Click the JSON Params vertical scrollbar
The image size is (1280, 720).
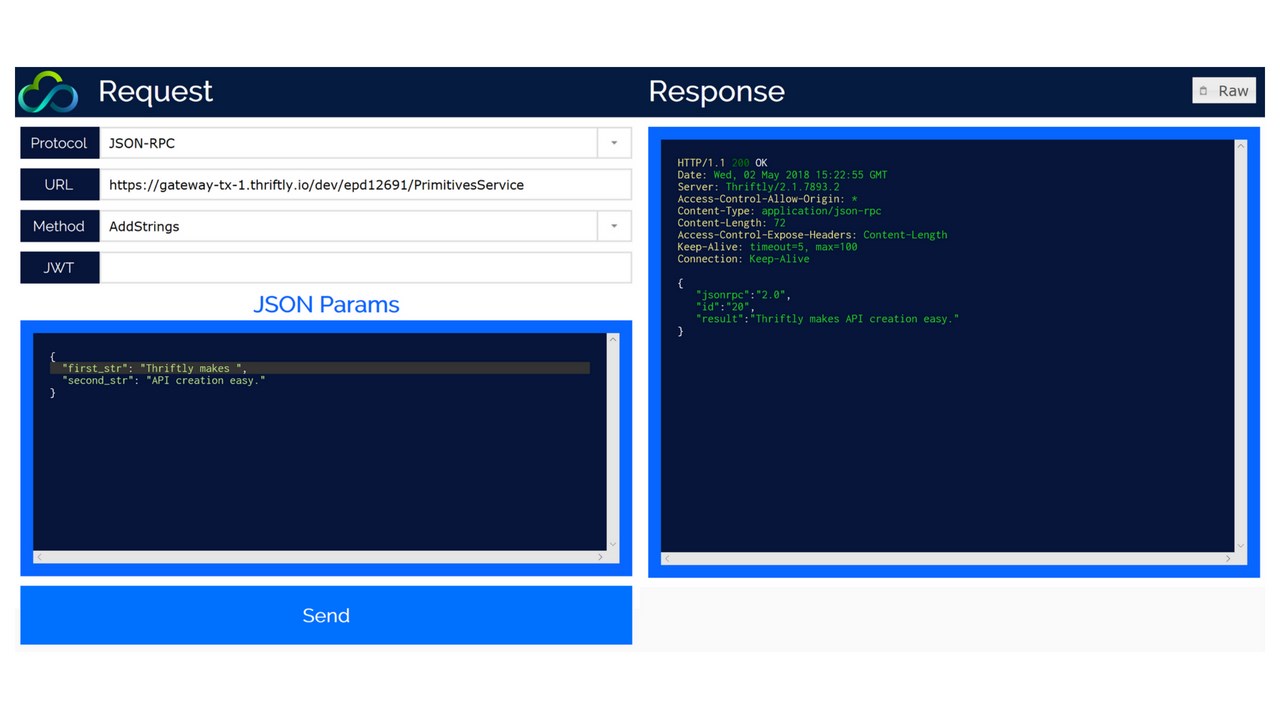[x=614, y=441]
